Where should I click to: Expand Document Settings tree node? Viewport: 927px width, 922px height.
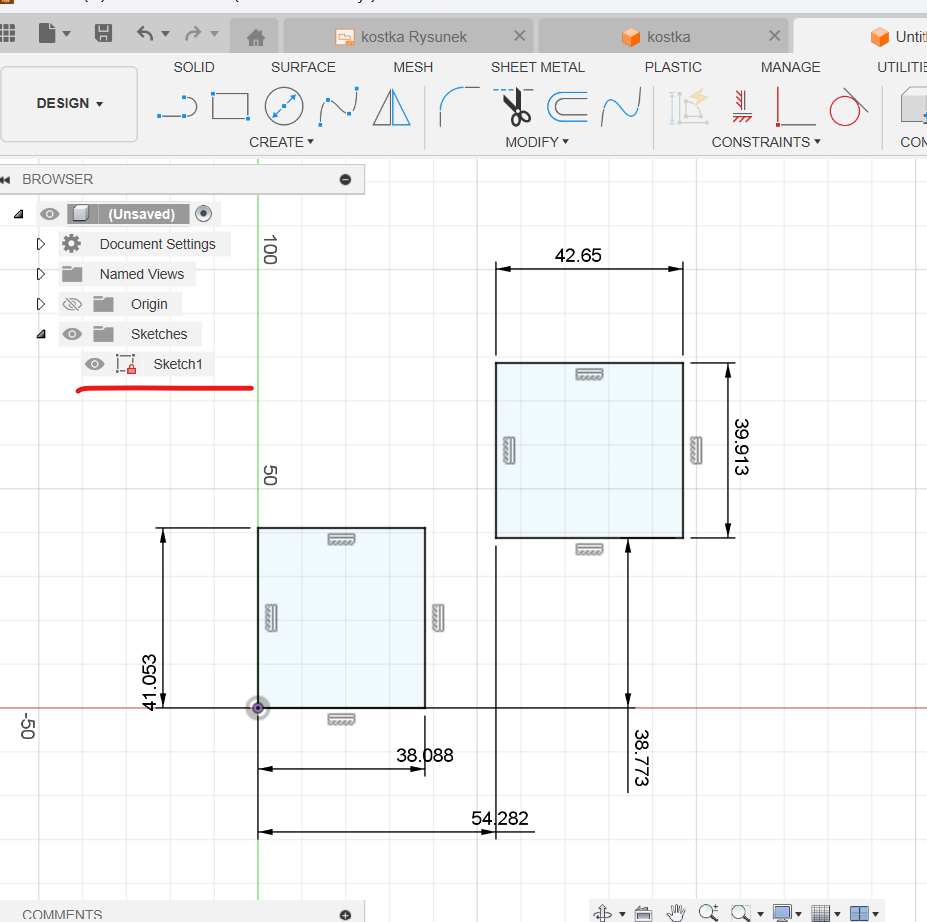pos(40,244)
